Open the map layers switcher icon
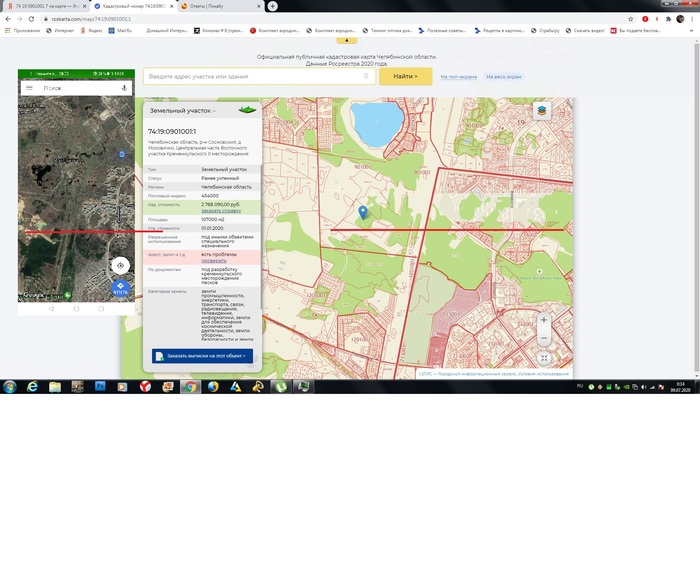The height and width of the screenshot is (569, 700). click(542, 111)
